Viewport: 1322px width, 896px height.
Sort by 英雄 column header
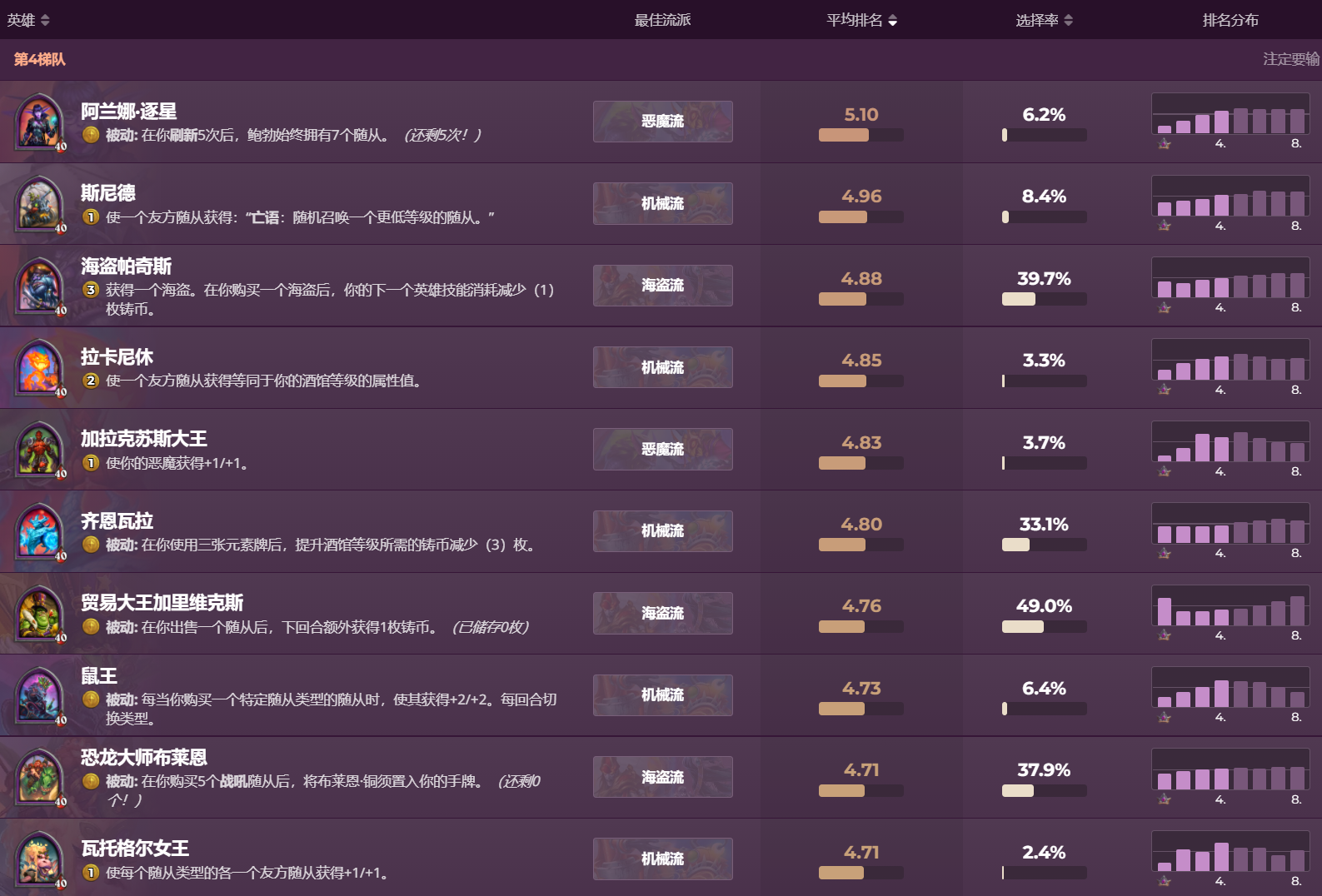click(x=28, y=20)
